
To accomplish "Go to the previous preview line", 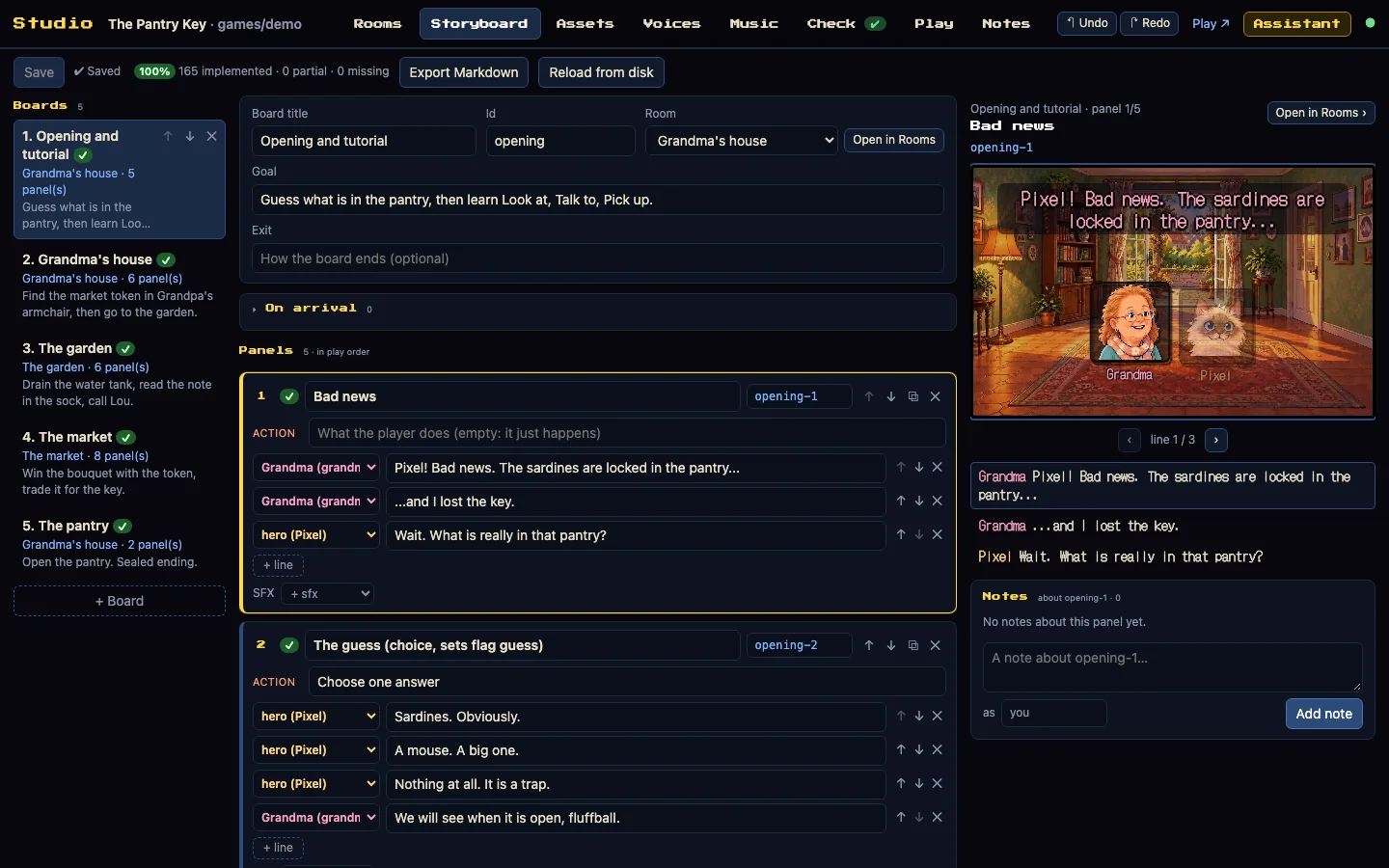I will click(x=1130, y=440).
